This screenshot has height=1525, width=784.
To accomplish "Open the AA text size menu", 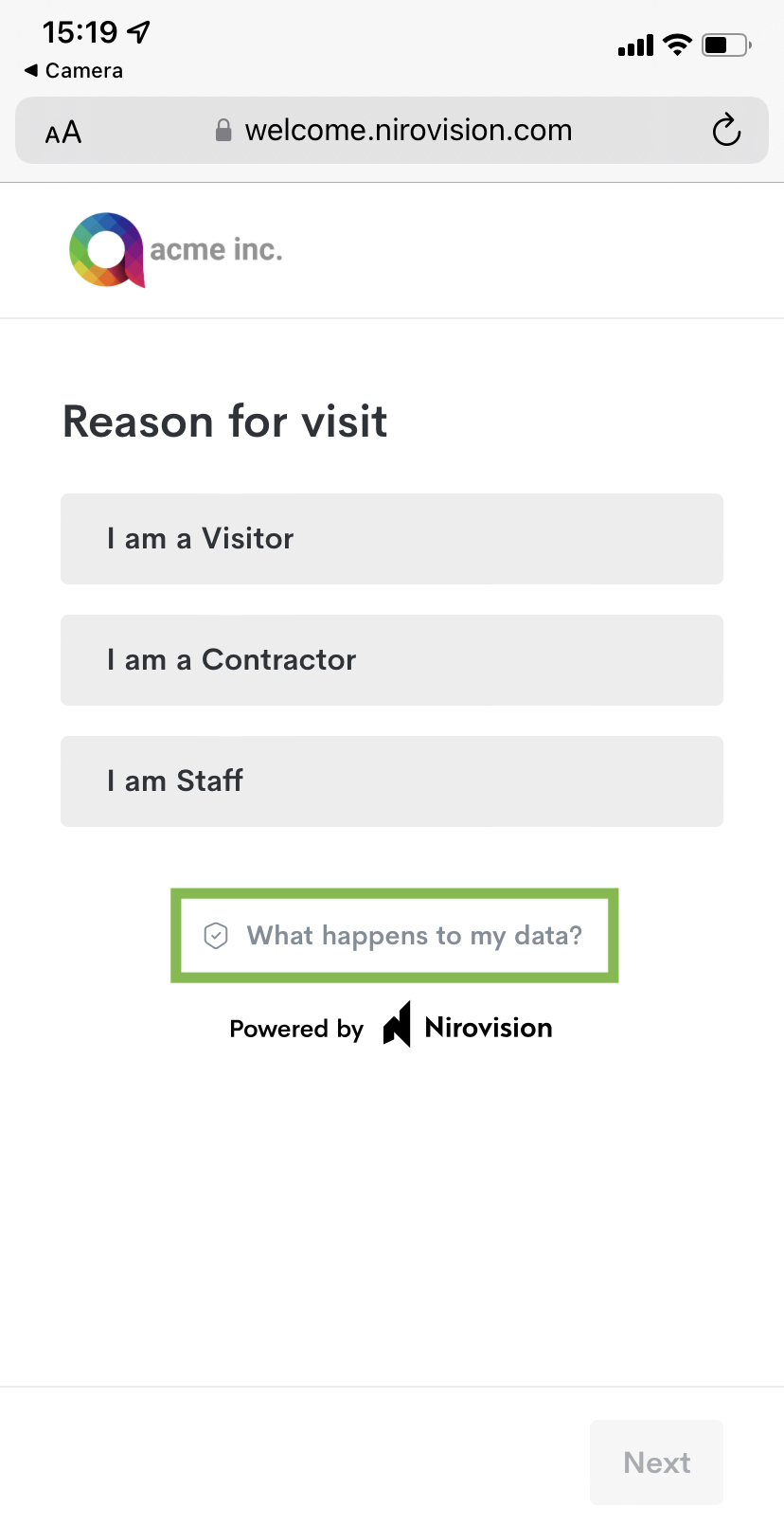I will coord(63,132).
